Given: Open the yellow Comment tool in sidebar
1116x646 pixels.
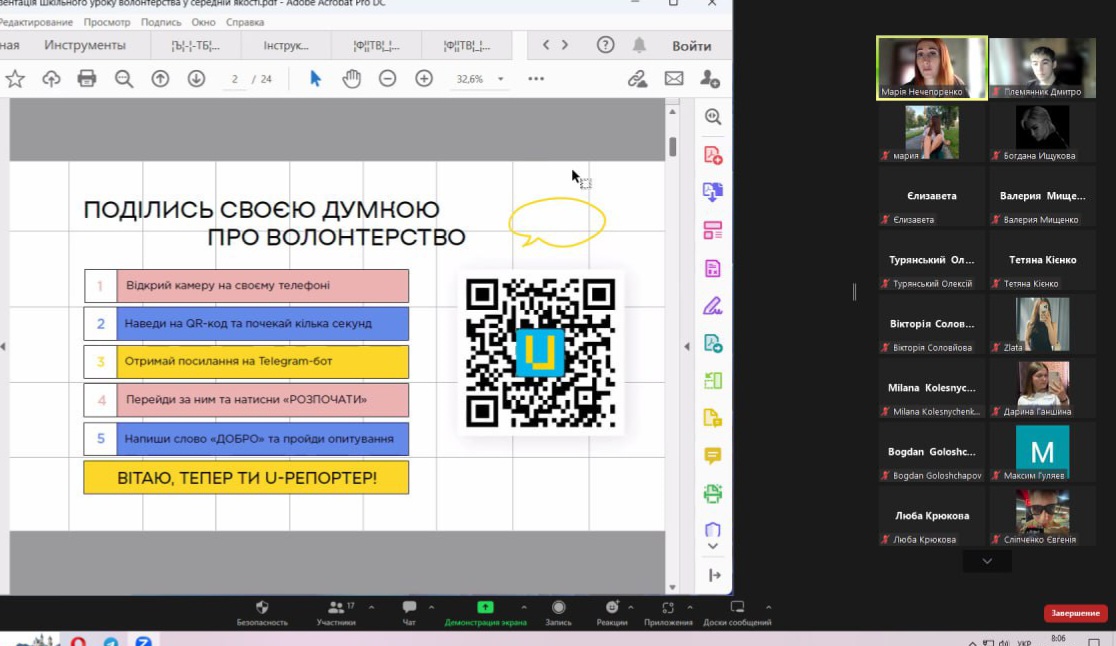Looking at the screenshot, I should 712,456.
